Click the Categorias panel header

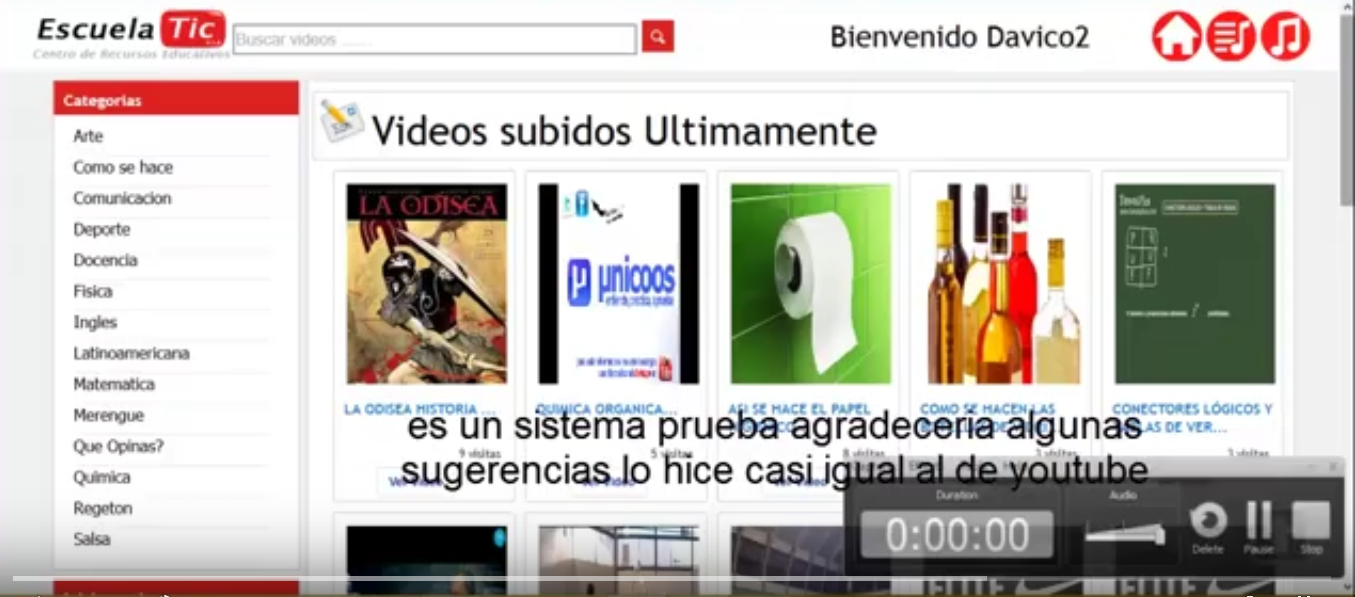(x=176, y=100)
